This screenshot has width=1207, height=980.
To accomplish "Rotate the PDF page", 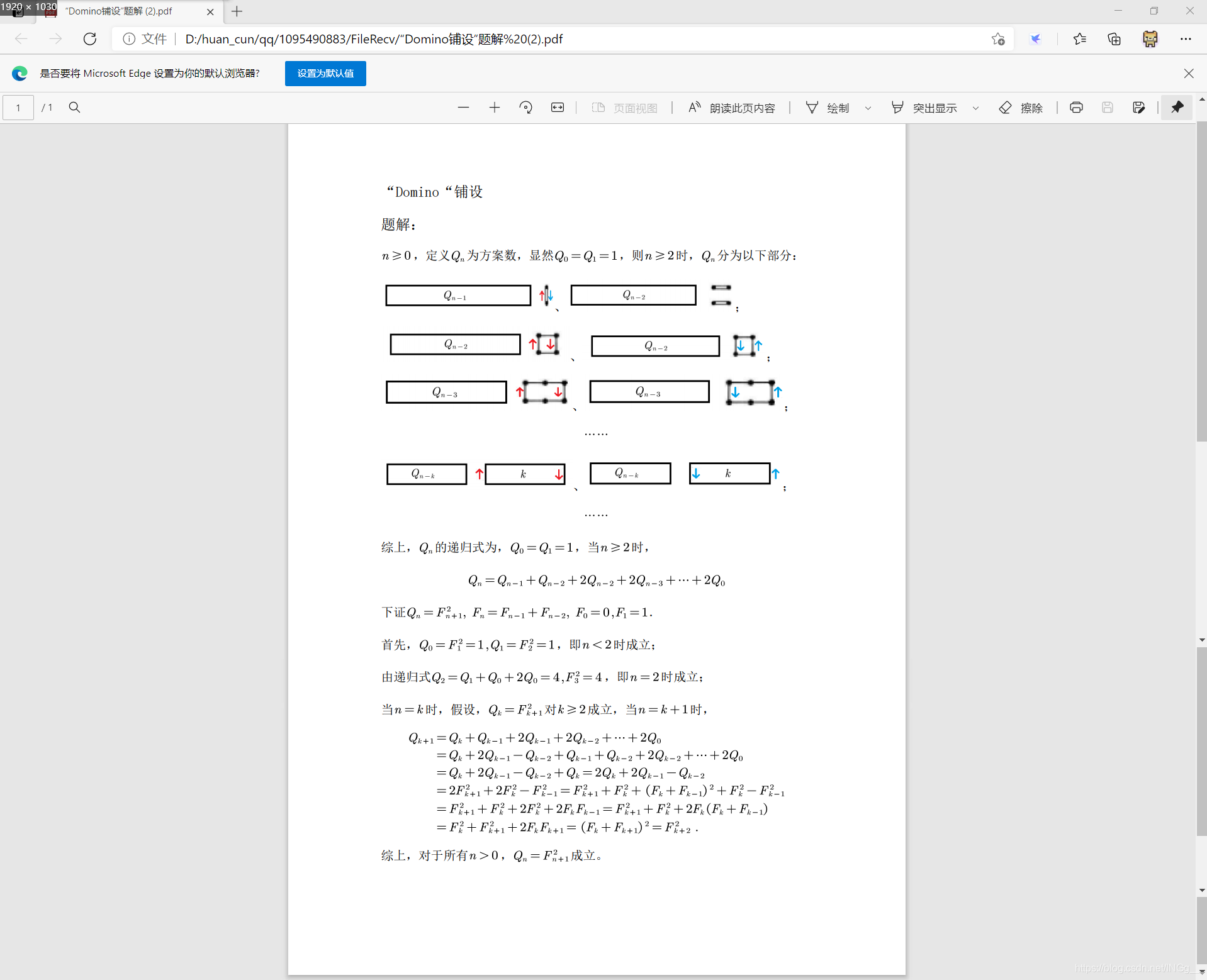I will pos(526,108).
